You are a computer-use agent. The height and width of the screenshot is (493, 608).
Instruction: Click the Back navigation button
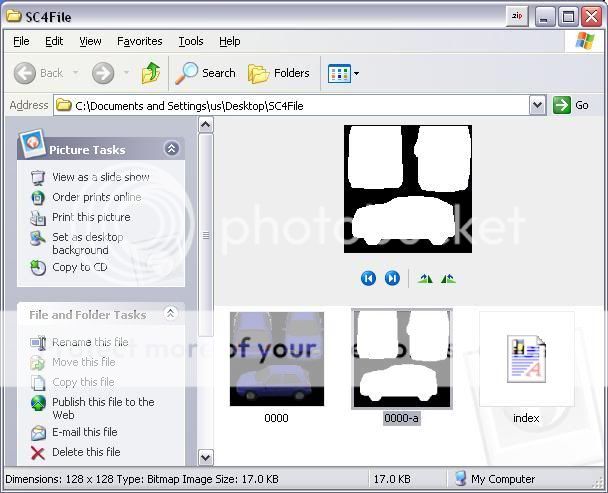tap(40, 73)
